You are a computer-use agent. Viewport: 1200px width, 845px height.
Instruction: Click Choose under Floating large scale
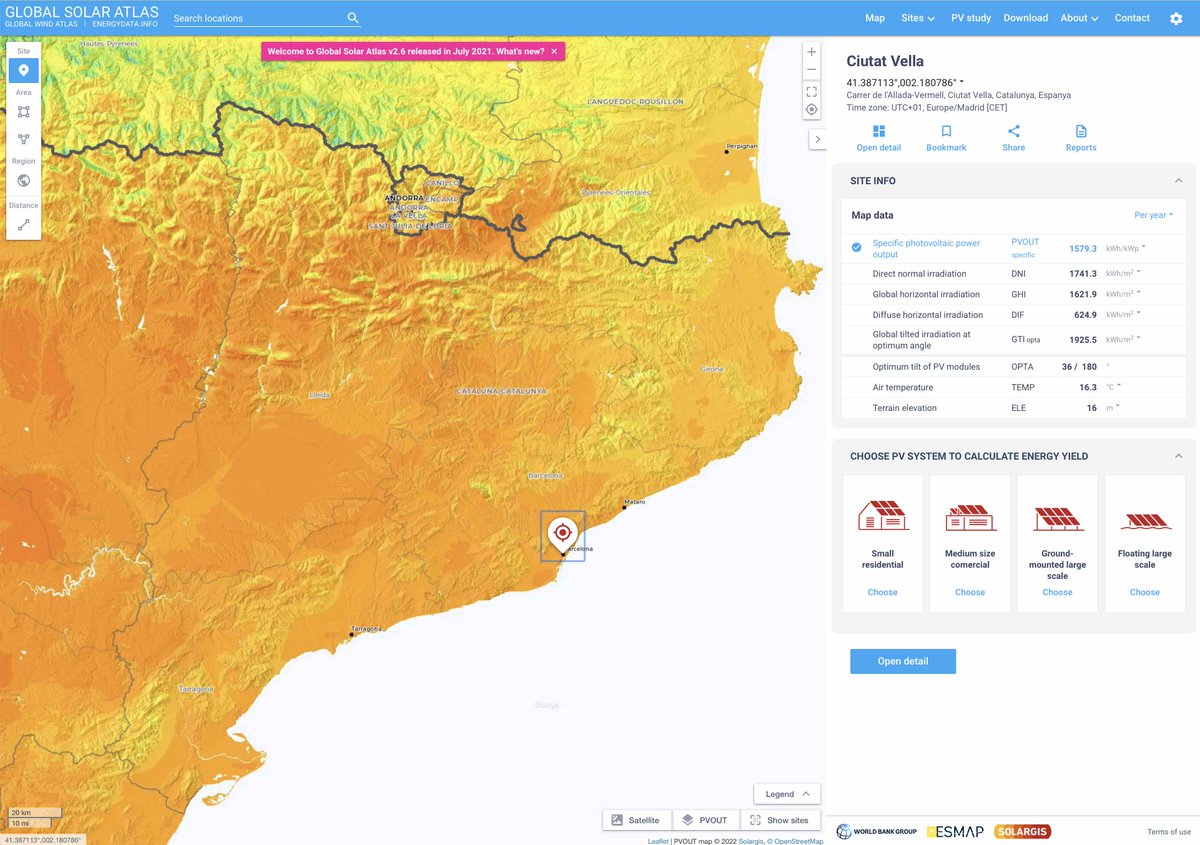[1145, 592]
